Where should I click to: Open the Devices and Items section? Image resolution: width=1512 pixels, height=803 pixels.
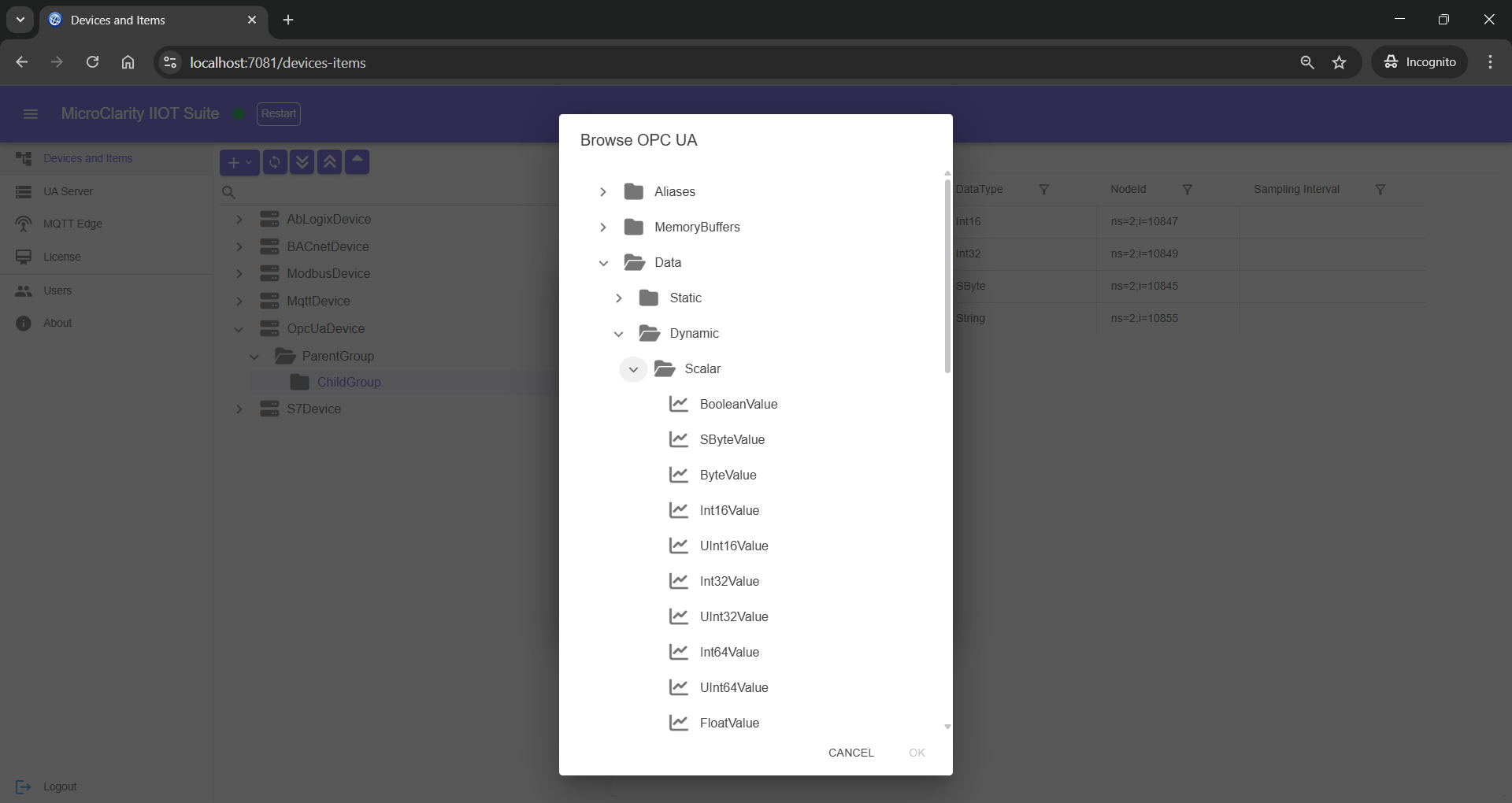[x=89, y=158]
